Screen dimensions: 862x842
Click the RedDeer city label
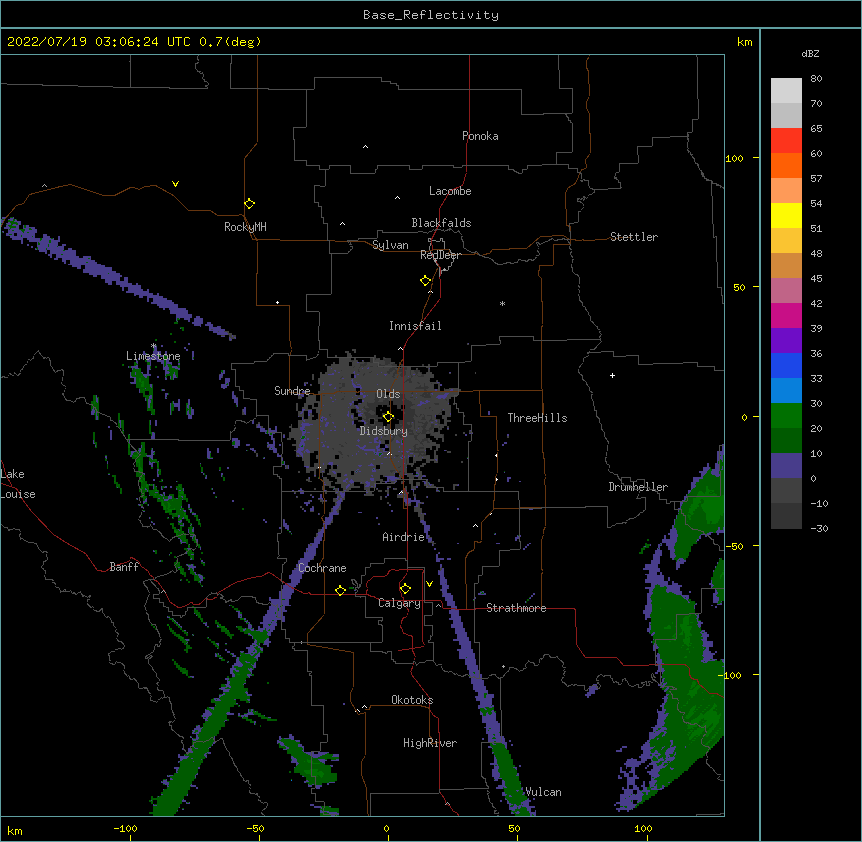pos(440,255)
